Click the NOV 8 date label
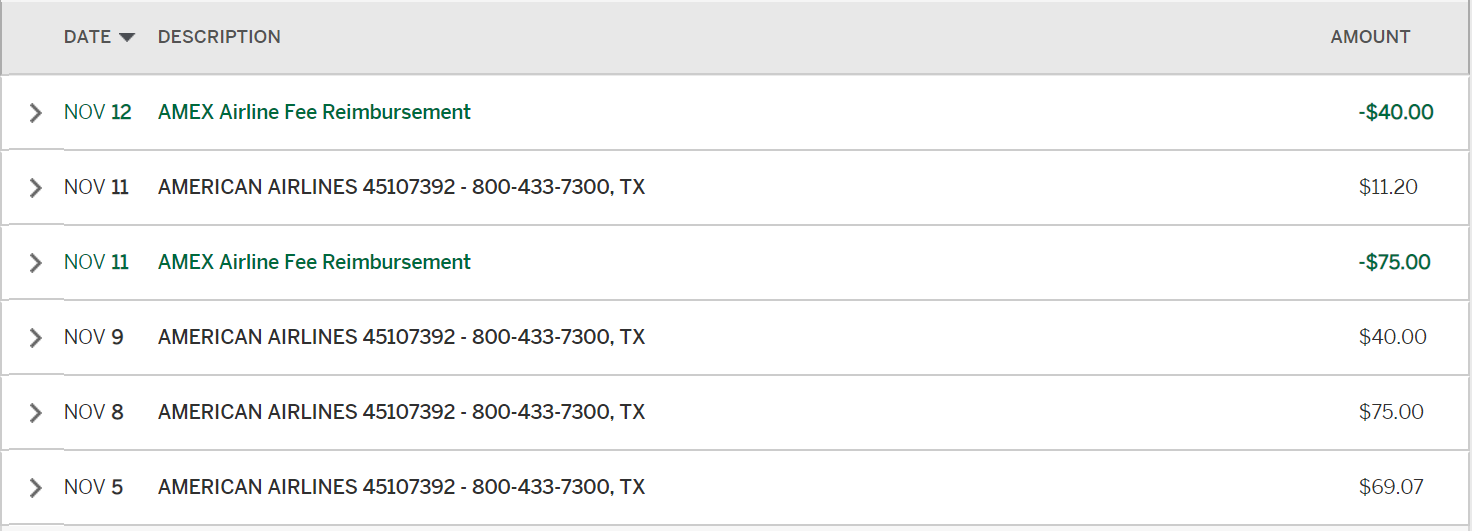This screenshot has width=1472, height=531. [93, 412]
